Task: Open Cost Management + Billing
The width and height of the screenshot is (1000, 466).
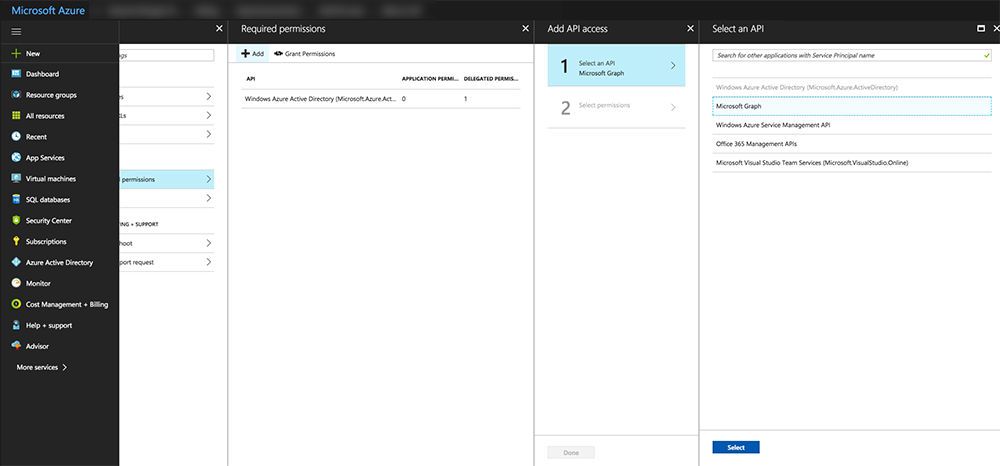Action: 16,304
